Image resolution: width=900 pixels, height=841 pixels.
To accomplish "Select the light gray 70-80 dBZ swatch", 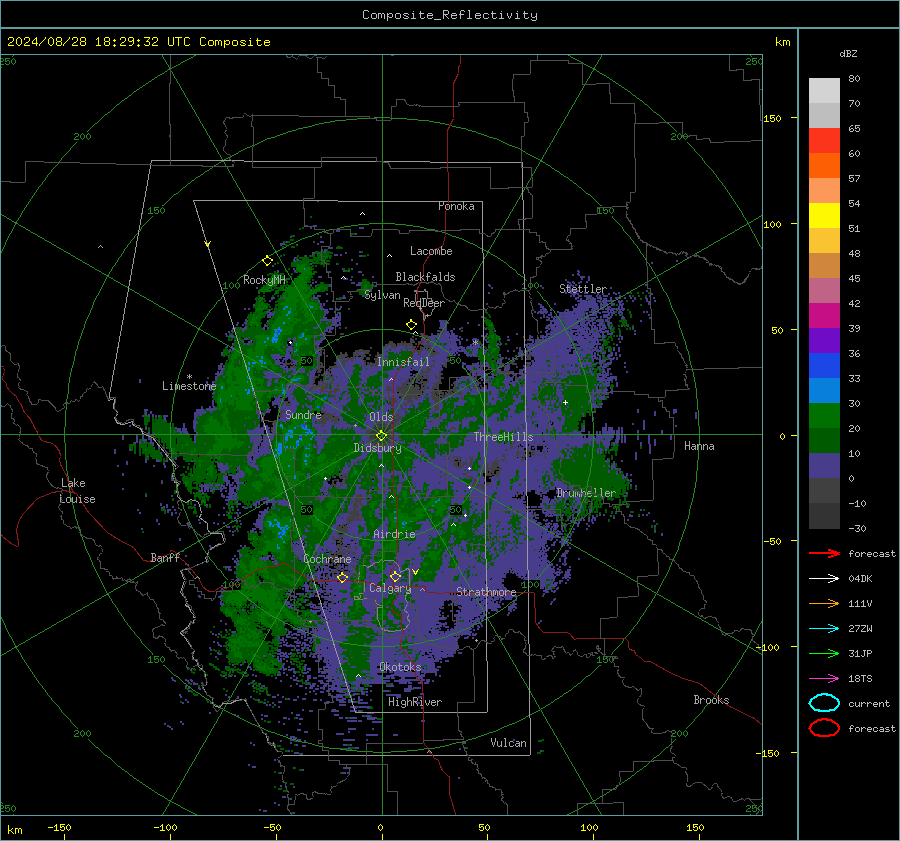I will coord(824,91).
